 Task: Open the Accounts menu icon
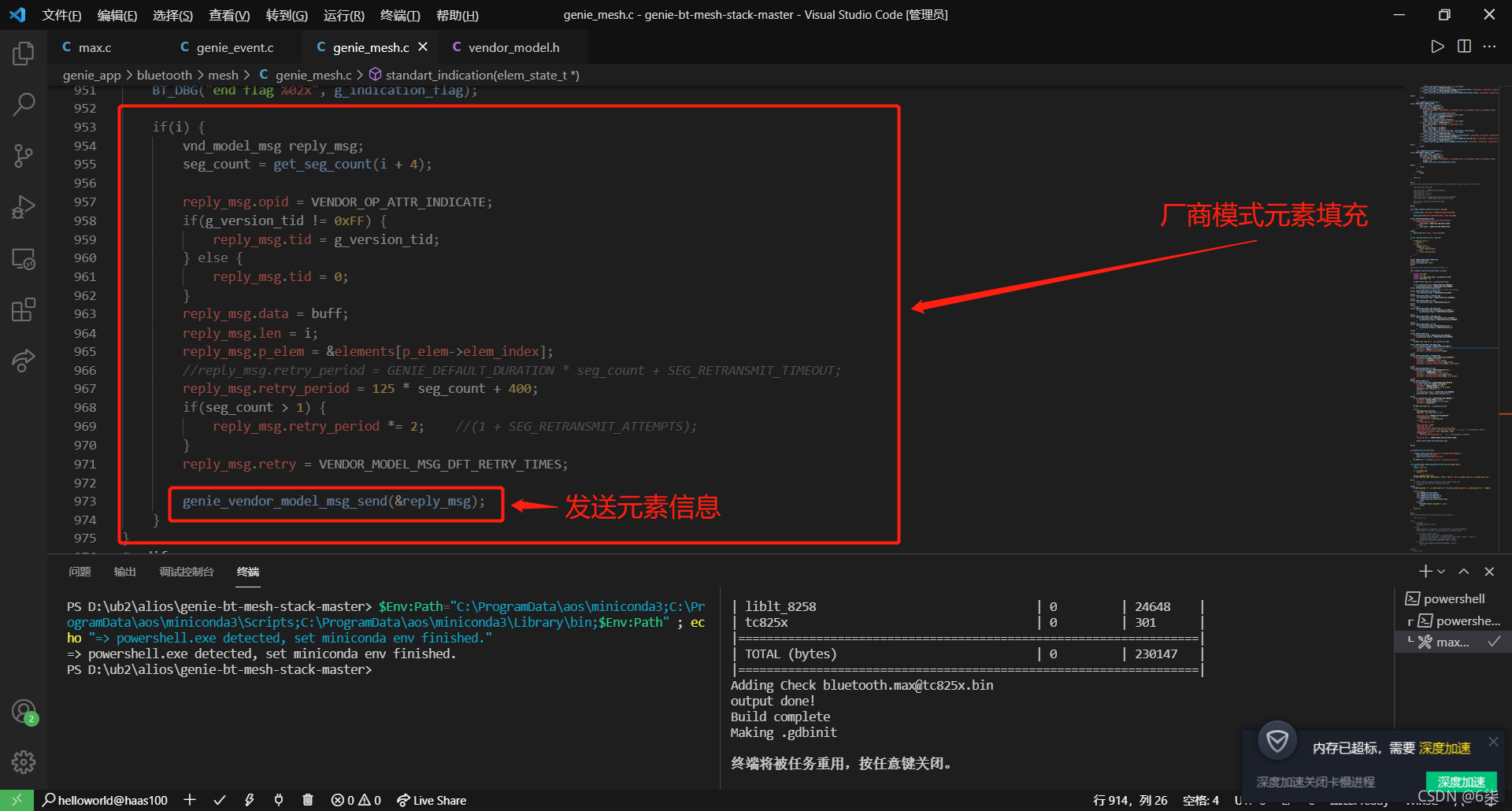(24, 712)
